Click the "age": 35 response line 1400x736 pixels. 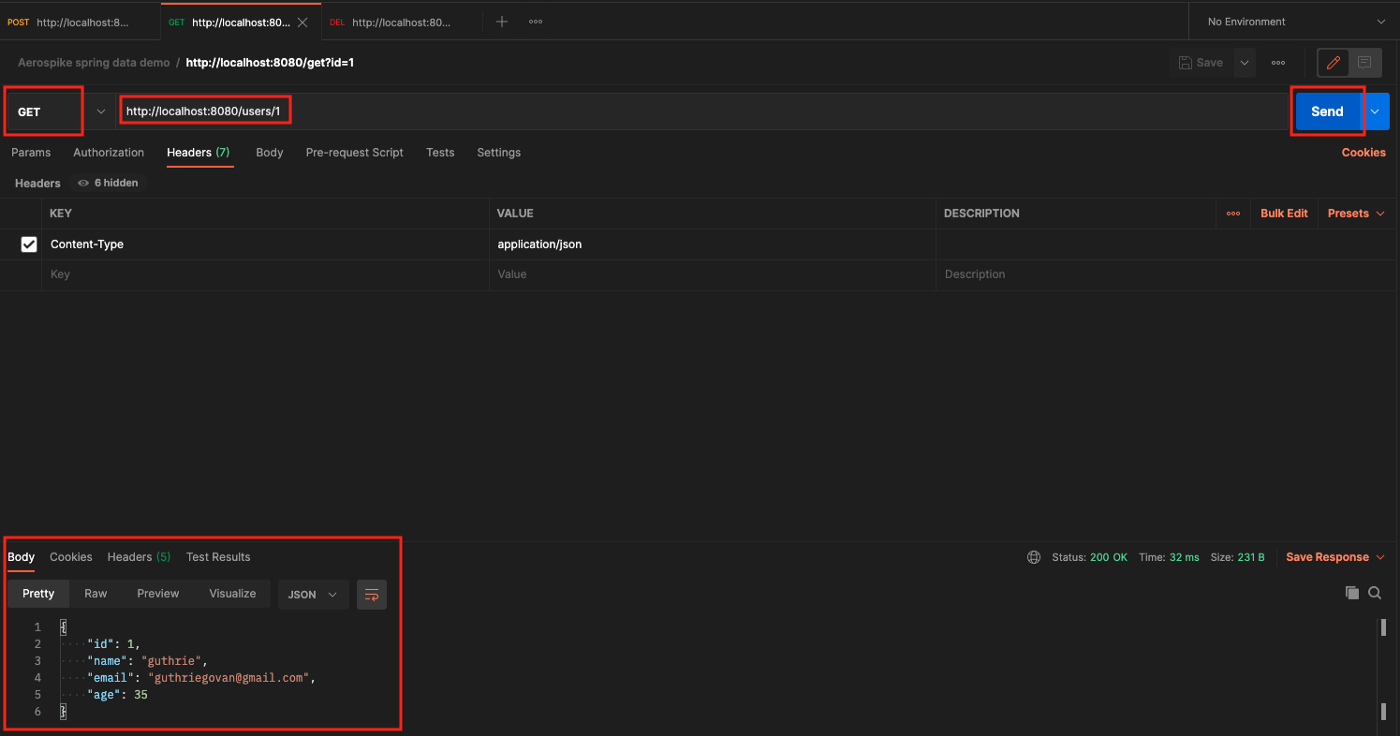point(117,694)
